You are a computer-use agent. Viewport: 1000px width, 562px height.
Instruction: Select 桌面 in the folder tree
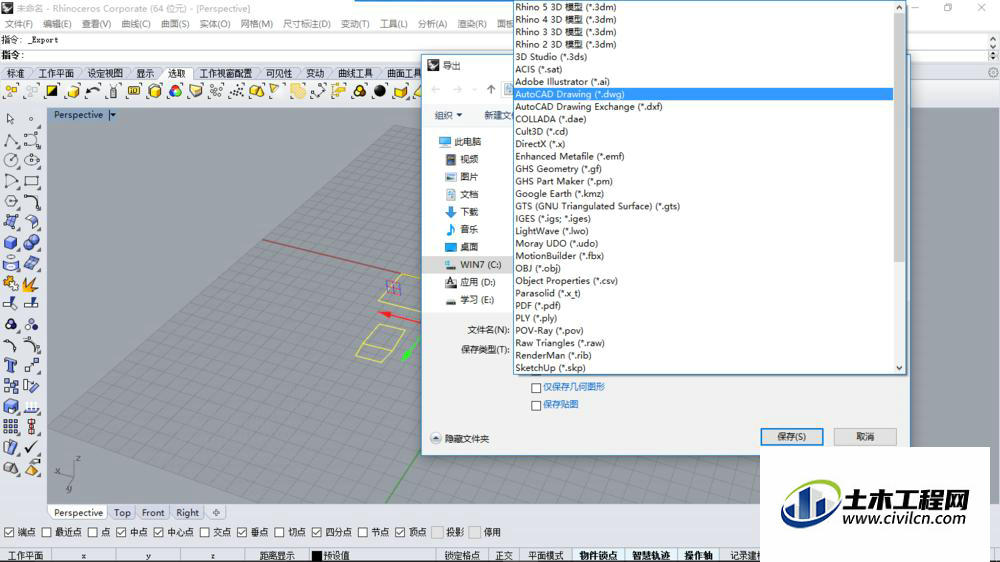coord(469,247)
